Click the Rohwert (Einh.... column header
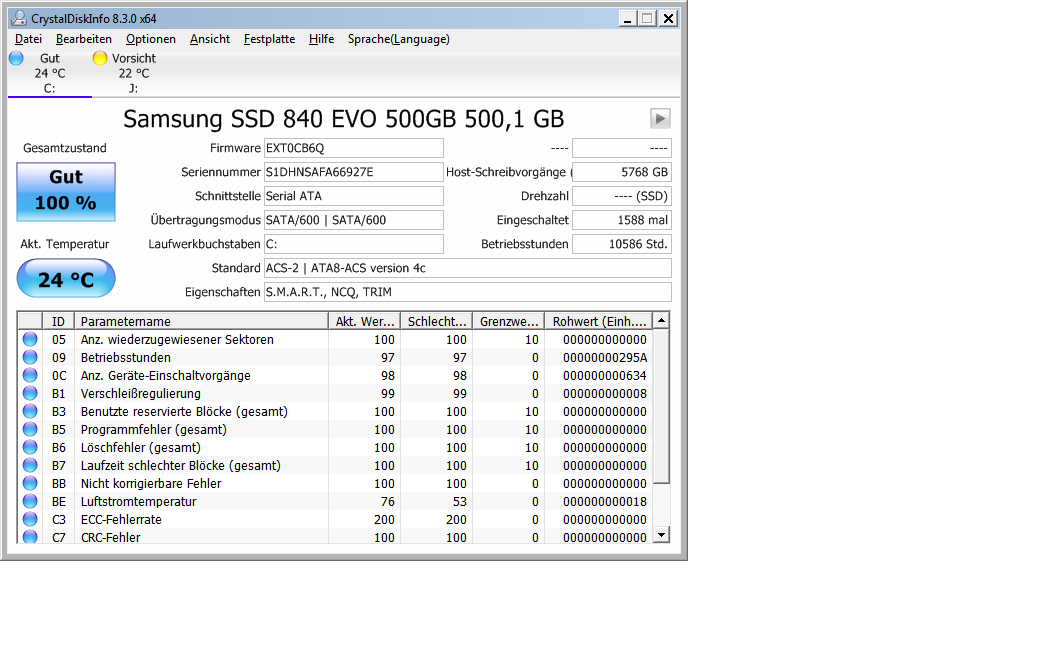Viewport: 1051px width, 659px height. click(x=599, y=321)
